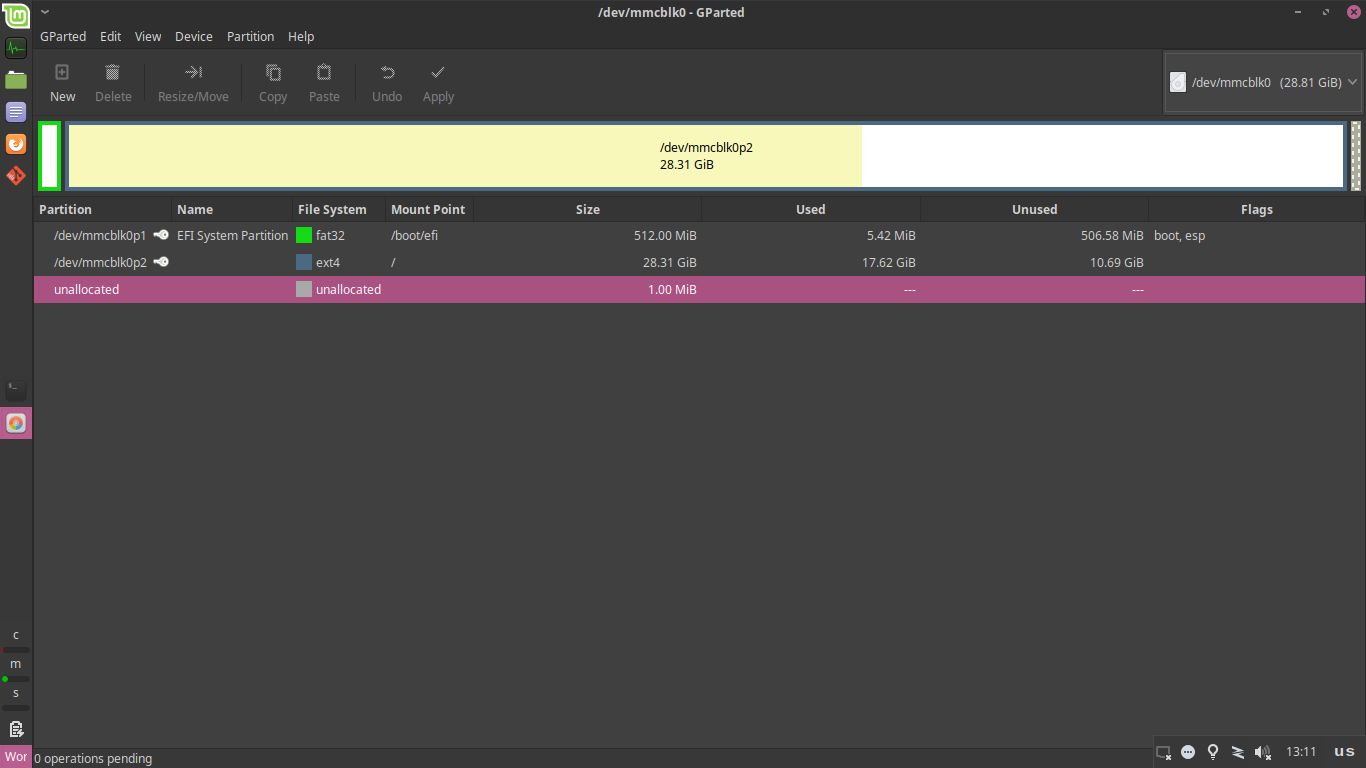Open the network connections tray icon
Viewport: 1366px width, 768px height.
[1238, 752]
